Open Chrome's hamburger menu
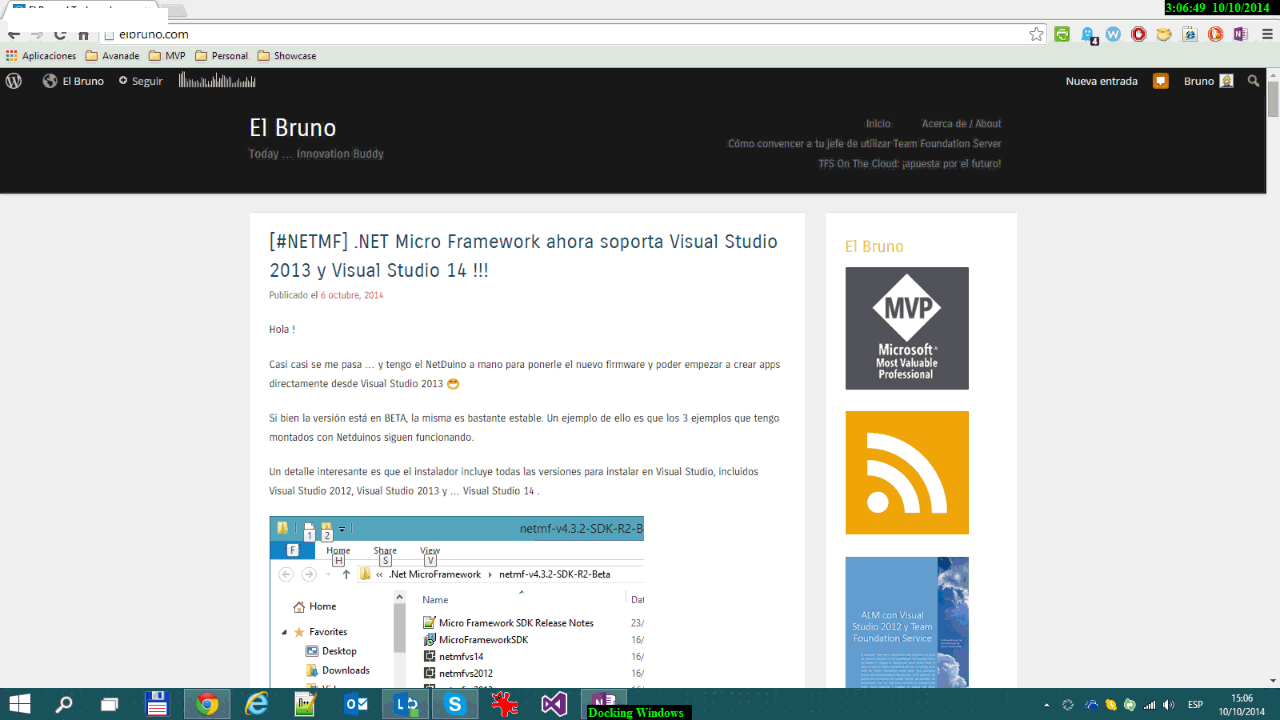This screenshot has width=1280, height=720. 1267,34
